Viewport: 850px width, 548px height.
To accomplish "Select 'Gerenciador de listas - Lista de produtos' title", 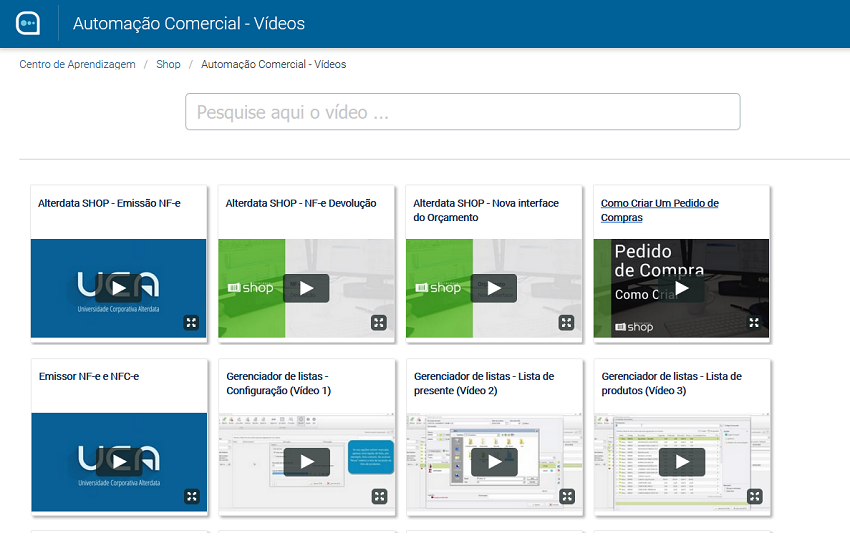I will 672,383.
